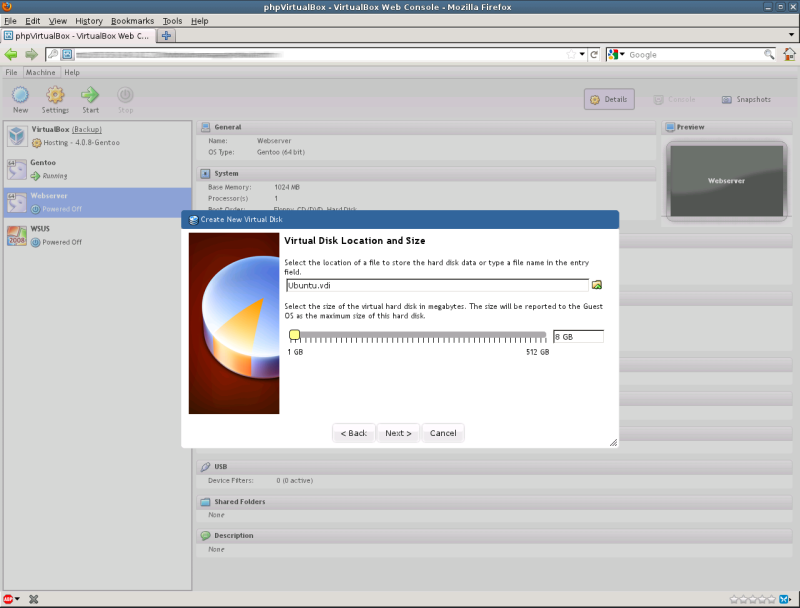Click the status bar close X icon
The image size is (800, 608).
34,599
